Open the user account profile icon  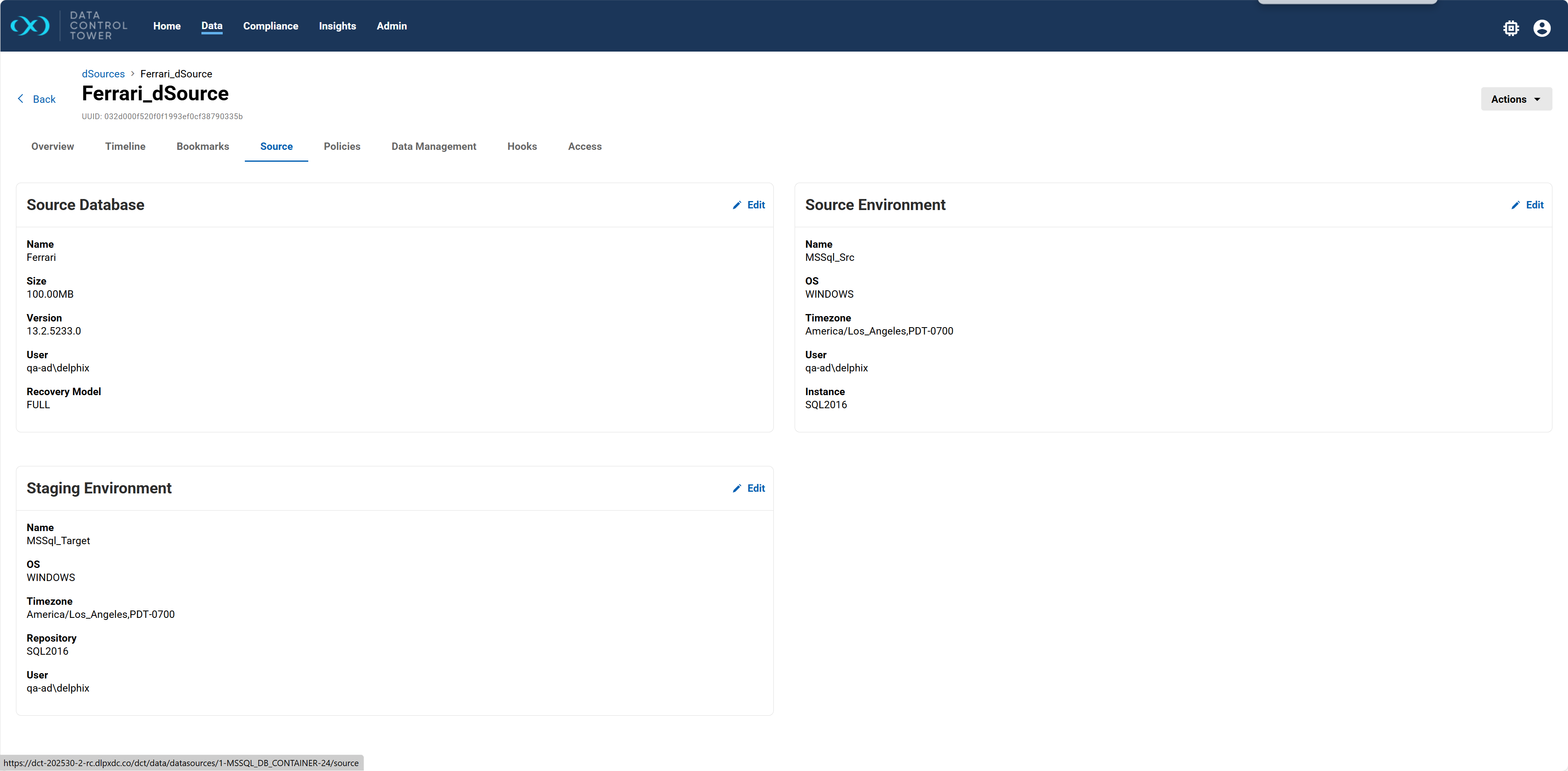click(x=1541, y=28)
